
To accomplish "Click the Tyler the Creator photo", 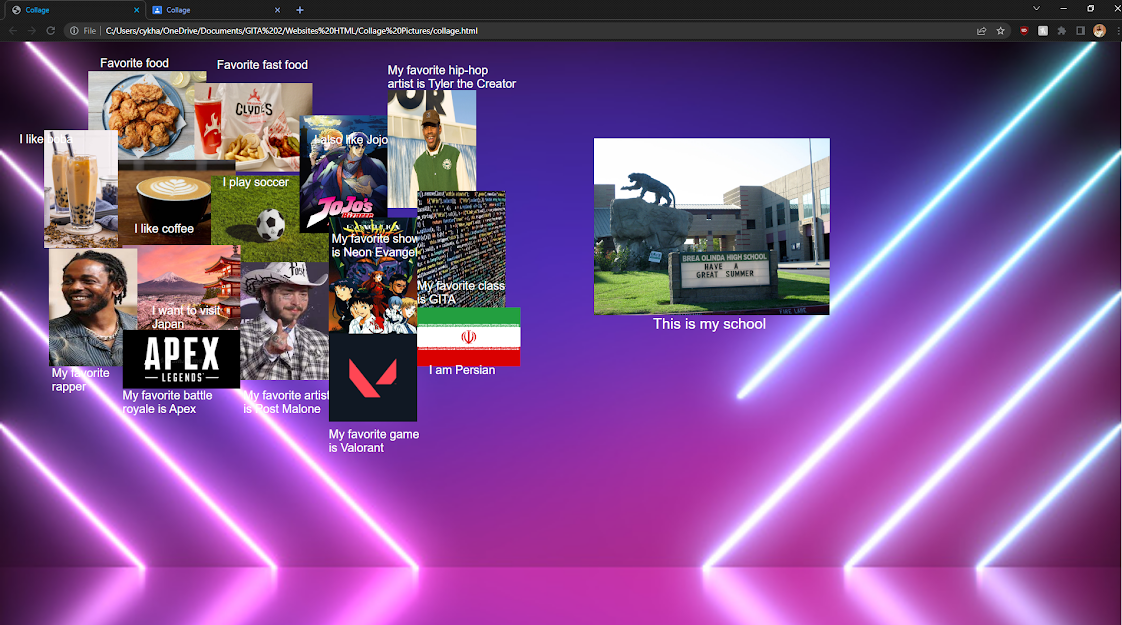I will click(431, 148).
